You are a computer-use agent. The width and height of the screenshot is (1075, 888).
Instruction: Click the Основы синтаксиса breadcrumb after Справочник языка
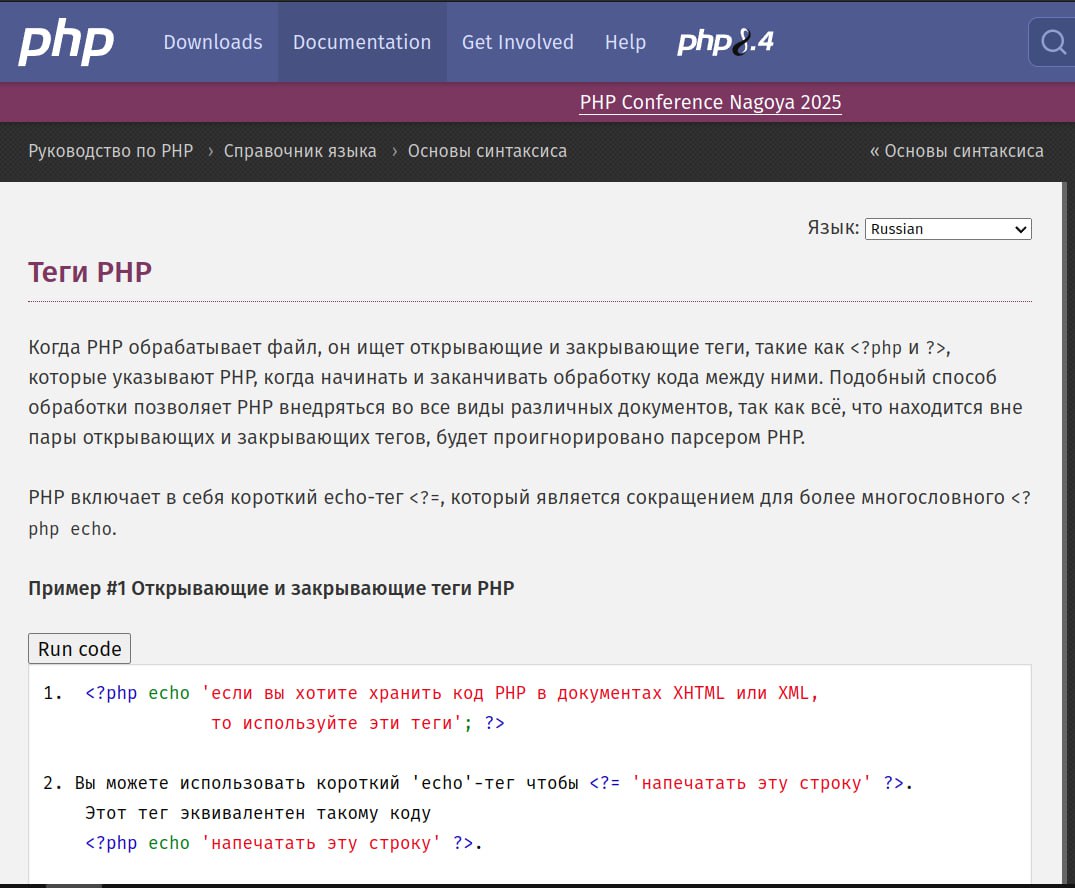487,151
